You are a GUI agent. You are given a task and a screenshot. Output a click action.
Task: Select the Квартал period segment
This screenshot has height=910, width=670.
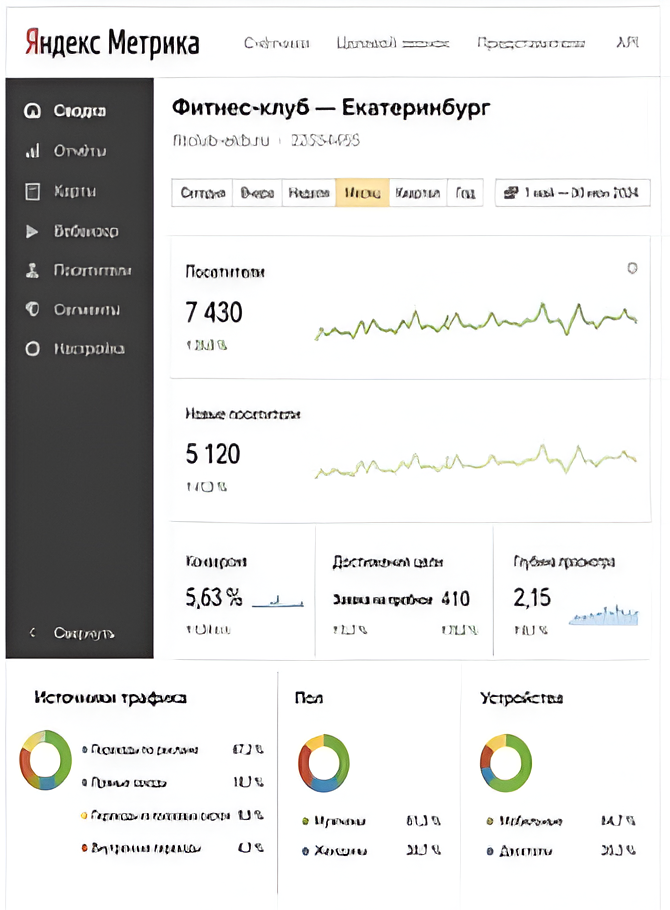[x=417, y=193]
